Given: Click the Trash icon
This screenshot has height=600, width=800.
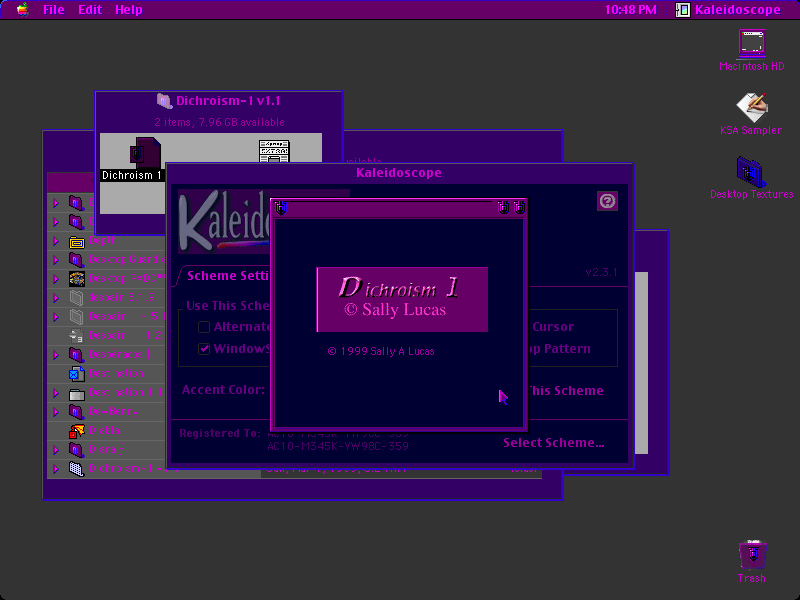Looking at the screenshot, I should [x=753, y=555].
